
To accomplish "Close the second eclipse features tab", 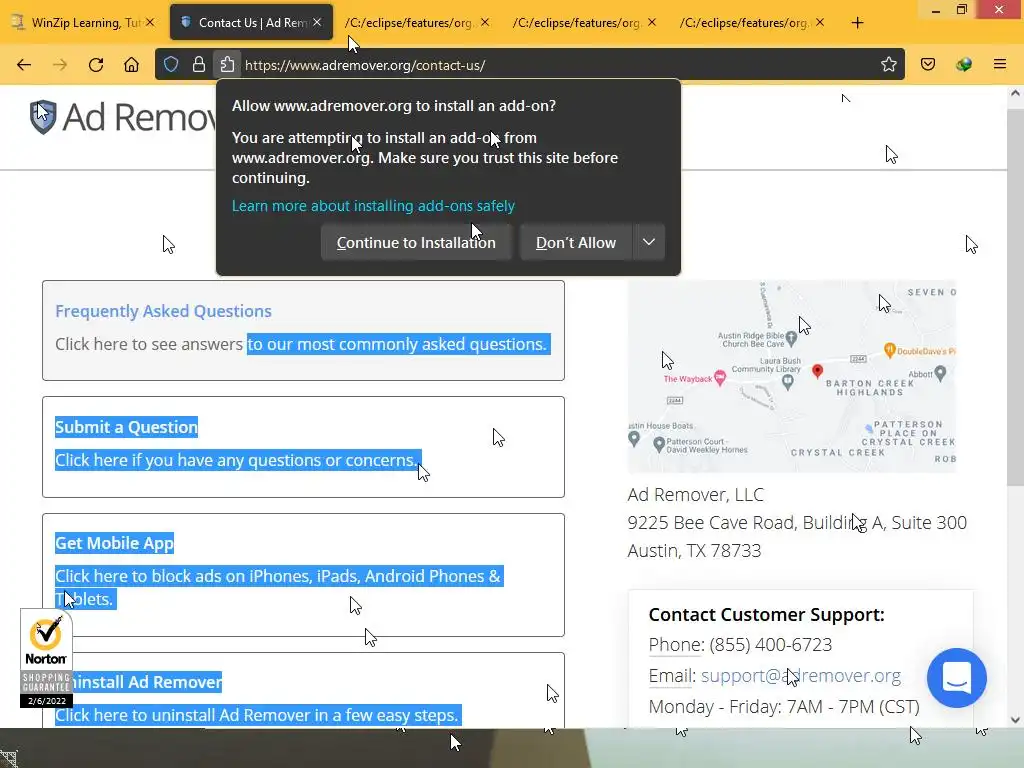I will (x=652, y=22).
